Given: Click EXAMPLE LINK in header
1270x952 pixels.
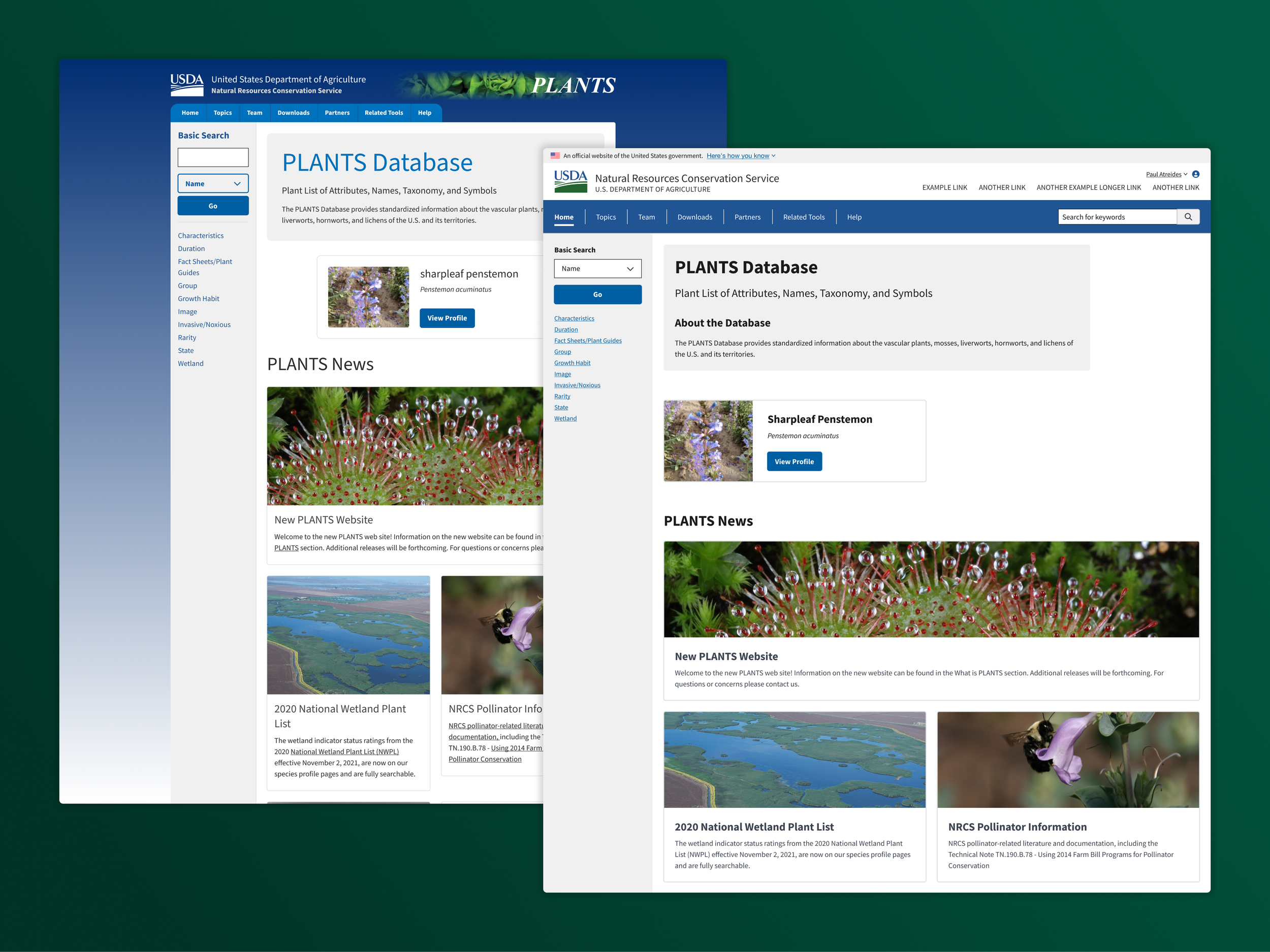Looking at the screenshot, I should point(944,188).
